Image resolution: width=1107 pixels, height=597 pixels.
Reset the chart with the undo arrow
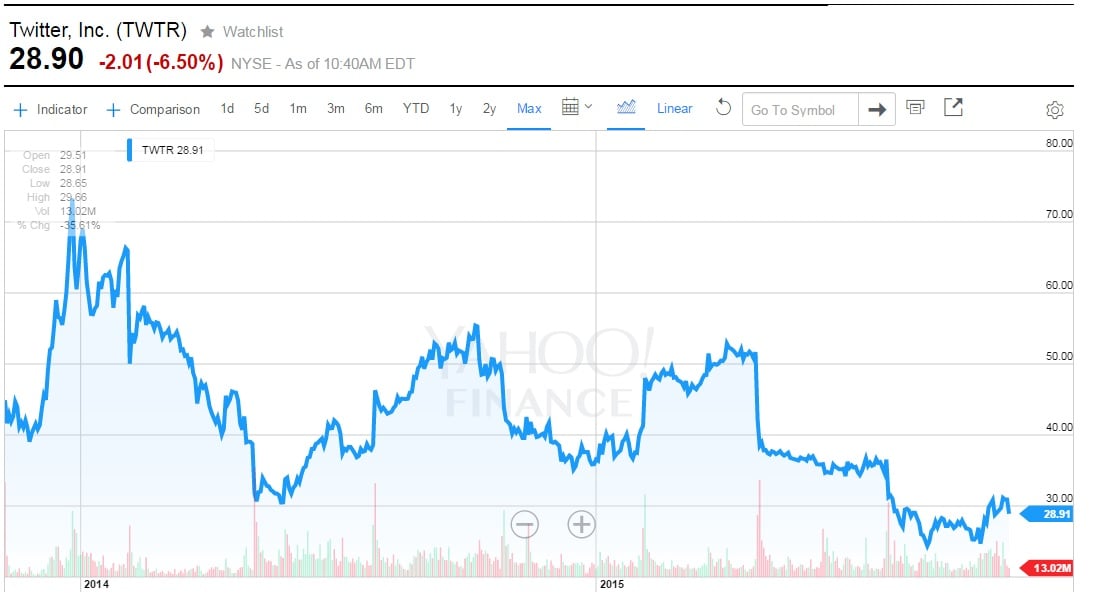[x=723, y=108]
